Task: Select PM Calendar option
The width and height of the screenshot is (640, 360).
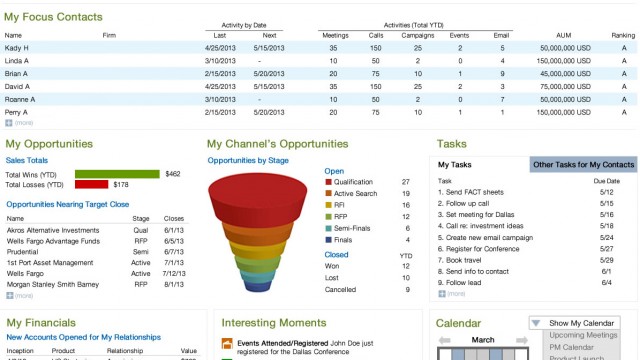Action: (571, 347)
